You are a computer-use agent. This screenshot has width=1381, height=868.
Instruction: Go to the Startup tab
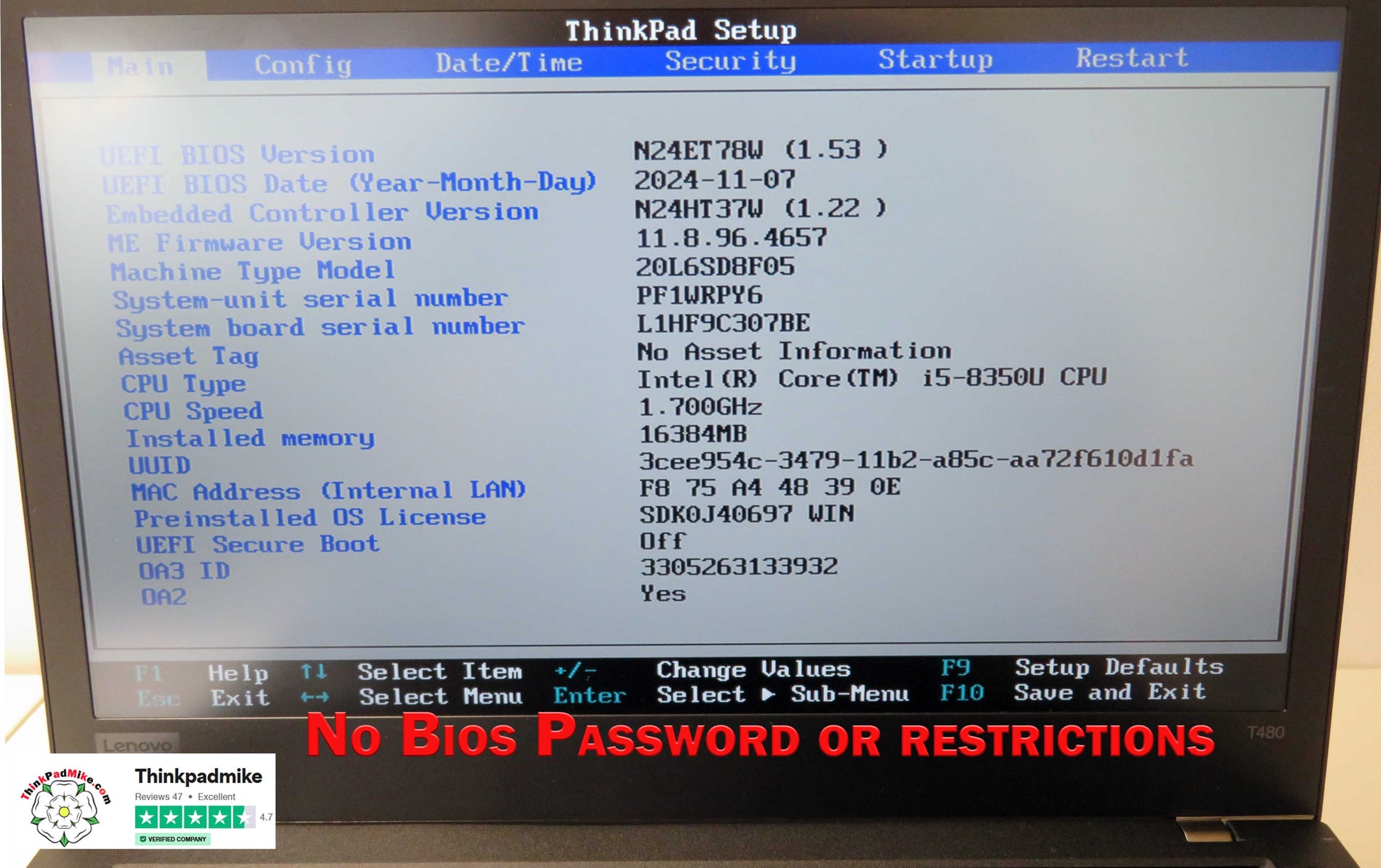pyautogui.click(x=935, y=60)
